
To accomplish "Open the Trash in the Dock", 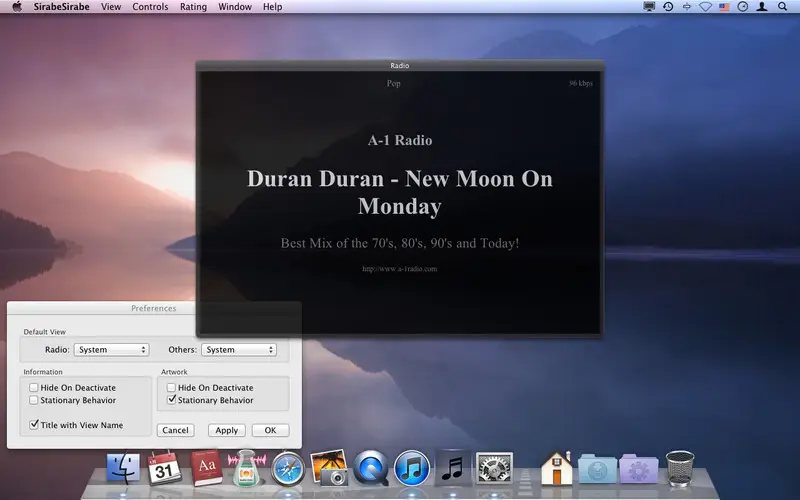I will 680,468.
